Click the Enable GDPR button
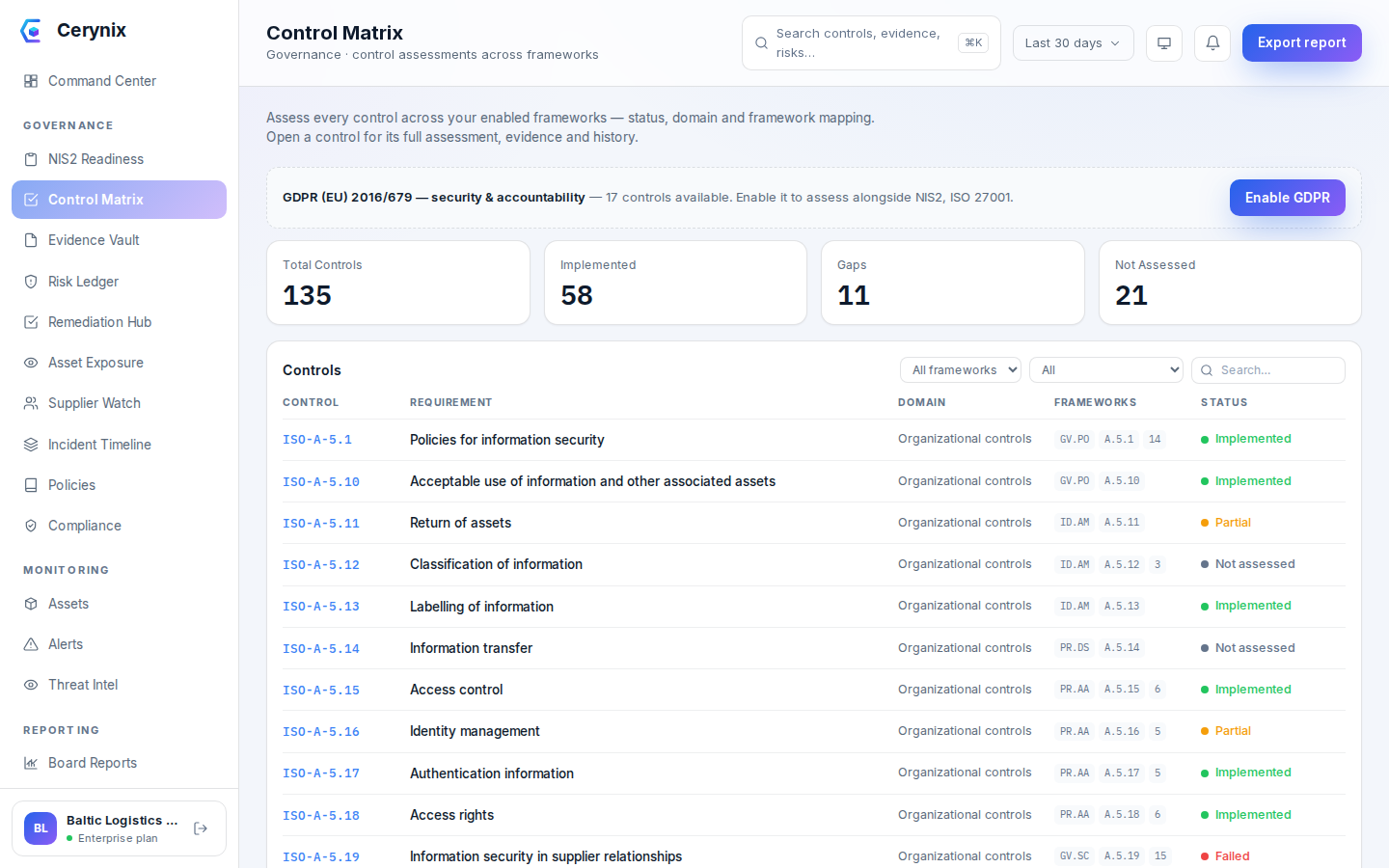Image resolution: width=1389 pixels, height=868 pixels. pyautogui.click(x=1287, y=198)
